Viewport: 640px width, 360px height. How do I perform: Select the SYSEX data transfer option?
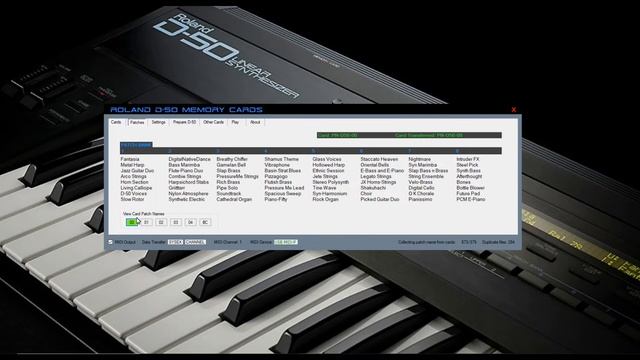176,242
